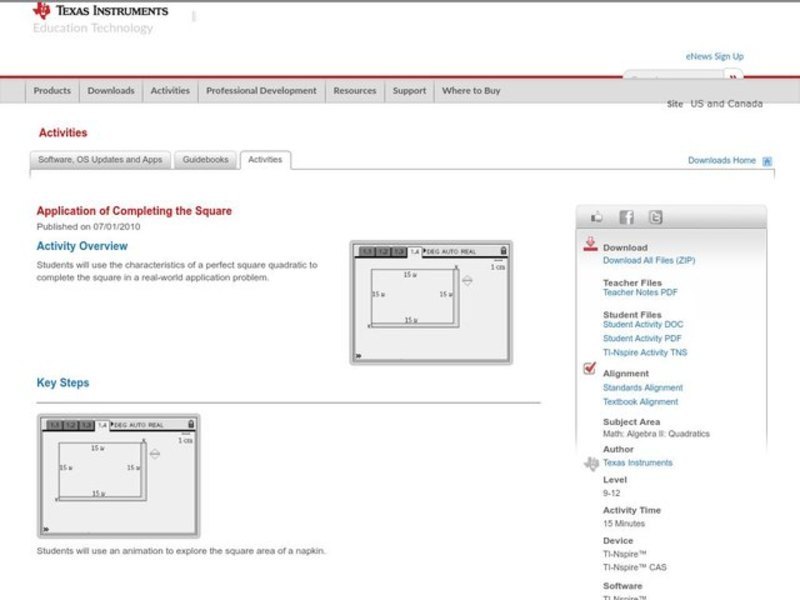Open the Products menu
The image size is (800, 600).
click(52, 91)
